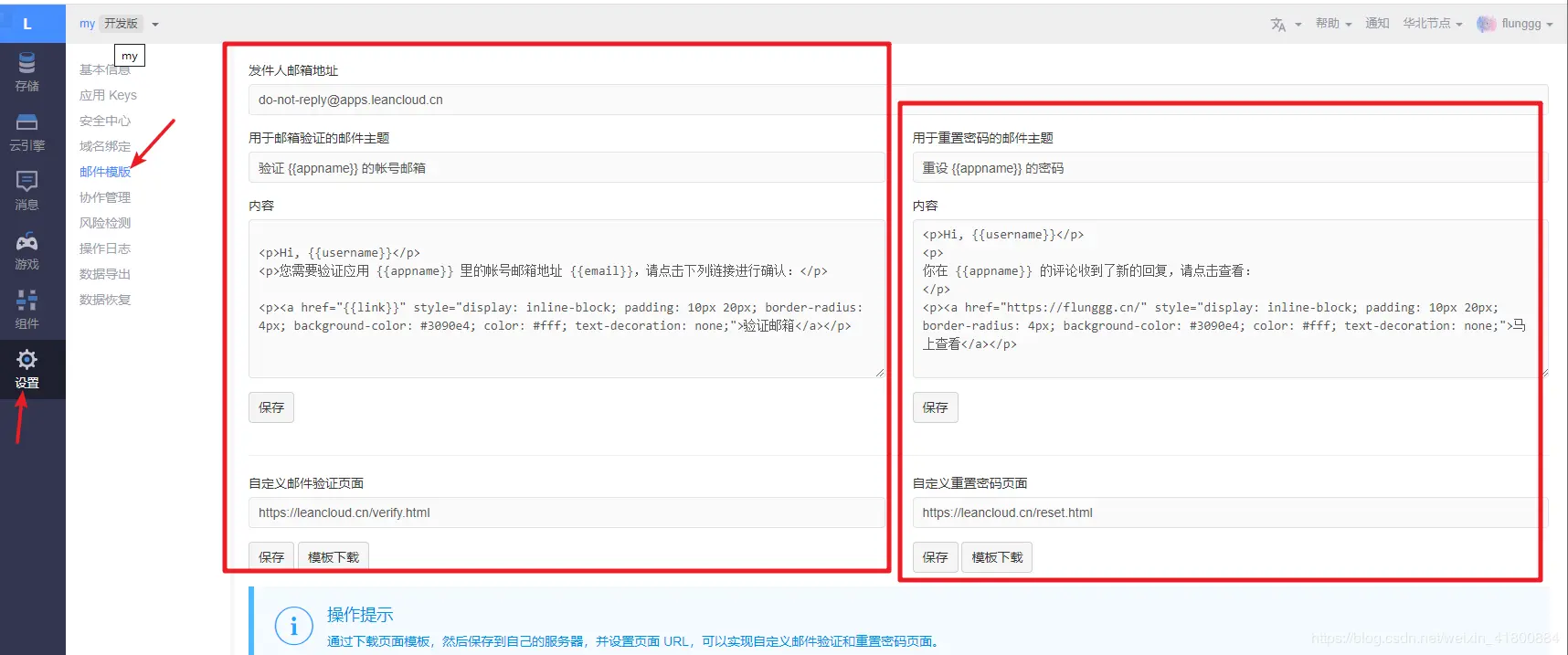The image size is (1568, 655).
Task: Open 数据导出 menu item
Action: (x=105, y=274)
